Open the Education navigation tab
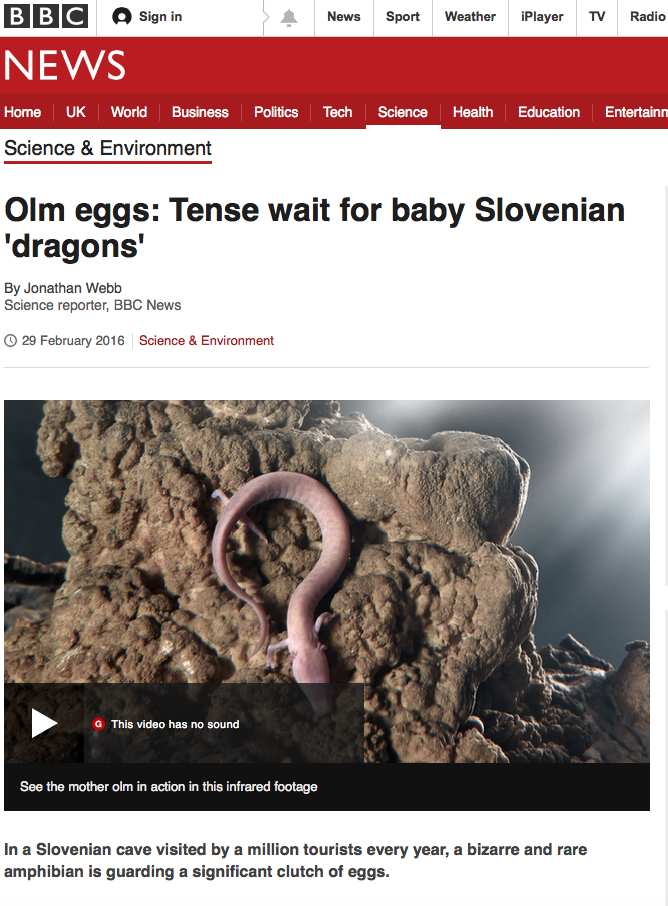Image resolution: width=668 pixels, height=906 pixels. (x=549, y=112)
